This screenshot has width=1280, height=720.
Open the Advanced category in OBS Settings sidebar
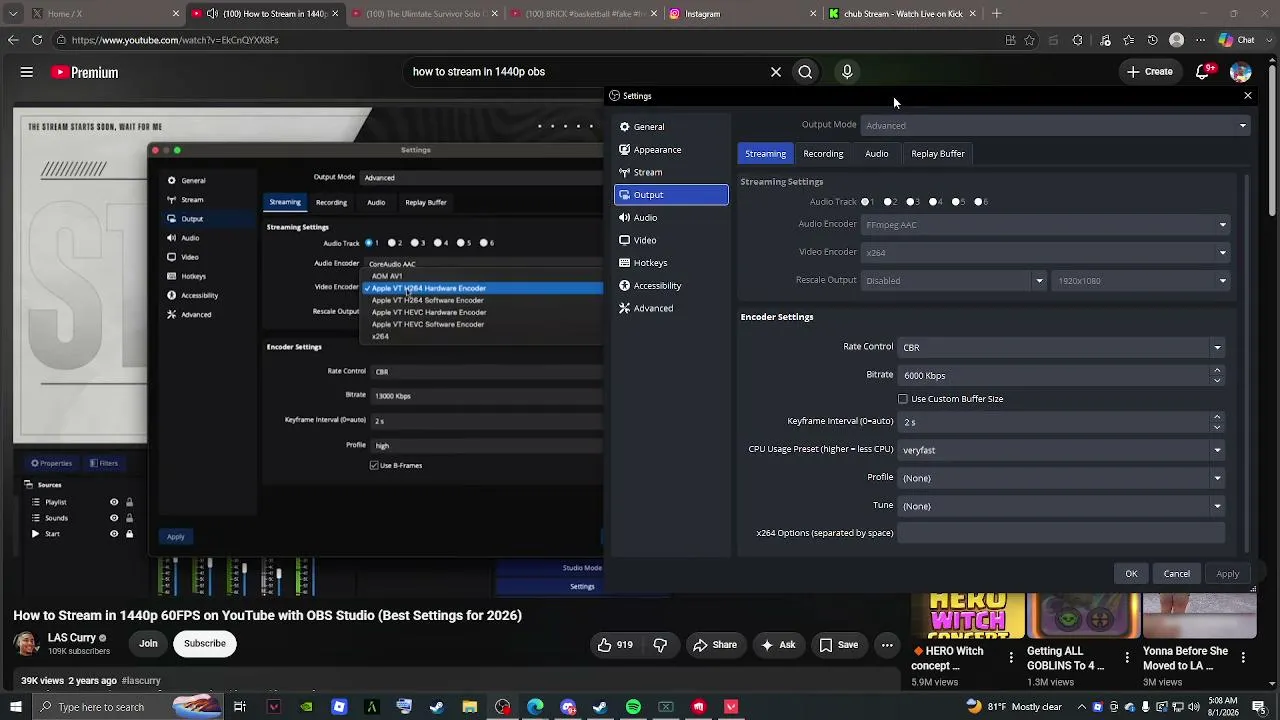671,308
